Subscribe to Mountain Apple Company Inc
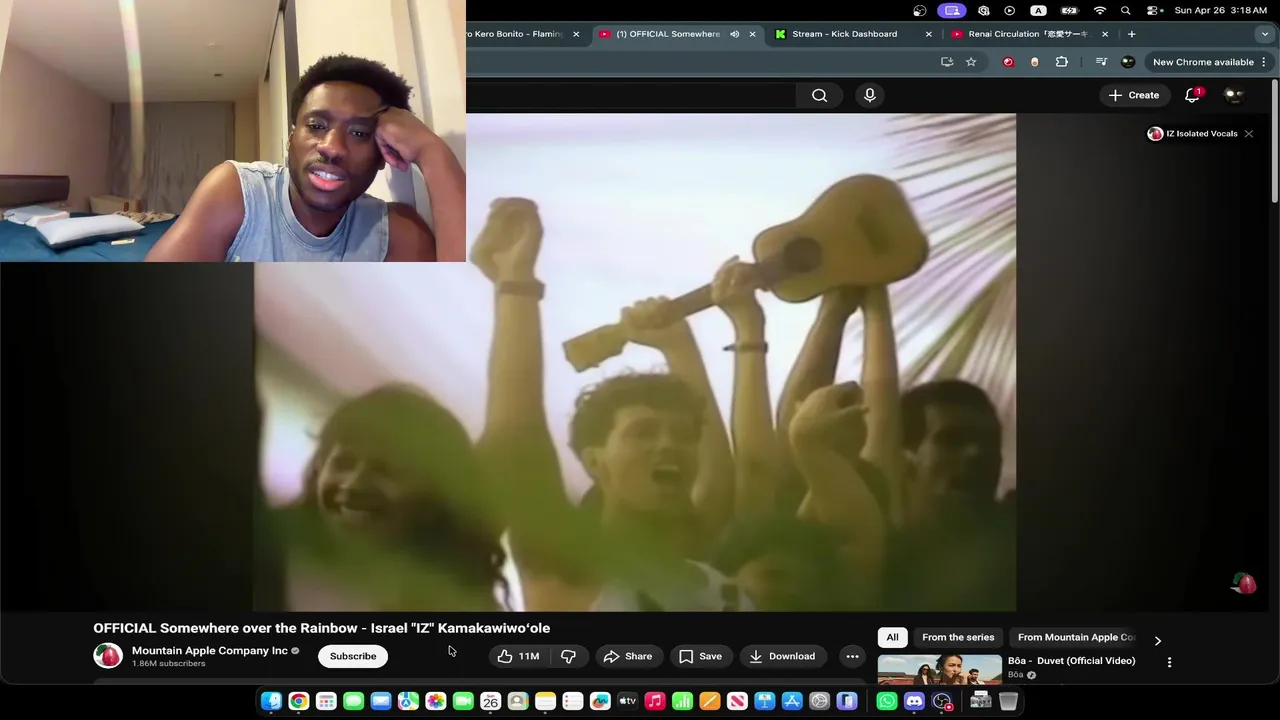Image resolution: width=1280 pixels, height=720 pixels. pyautogui.click(x=353, y=656)
